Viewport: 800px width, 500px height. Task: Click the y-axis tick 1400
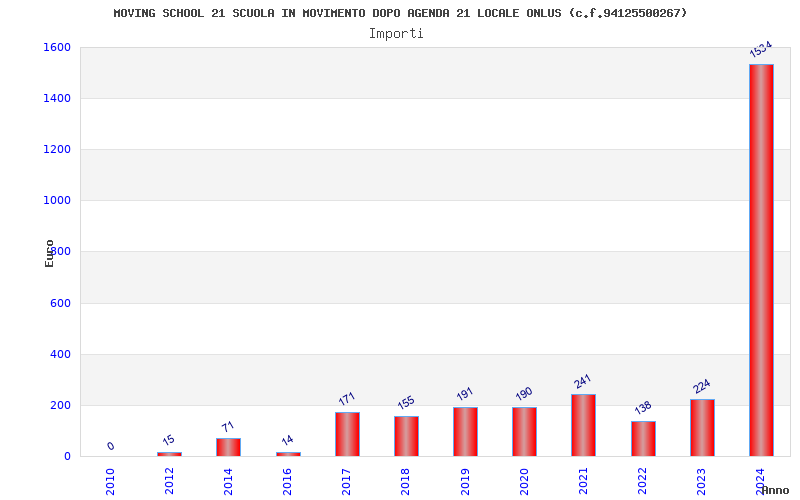click(x=57, y=98)
